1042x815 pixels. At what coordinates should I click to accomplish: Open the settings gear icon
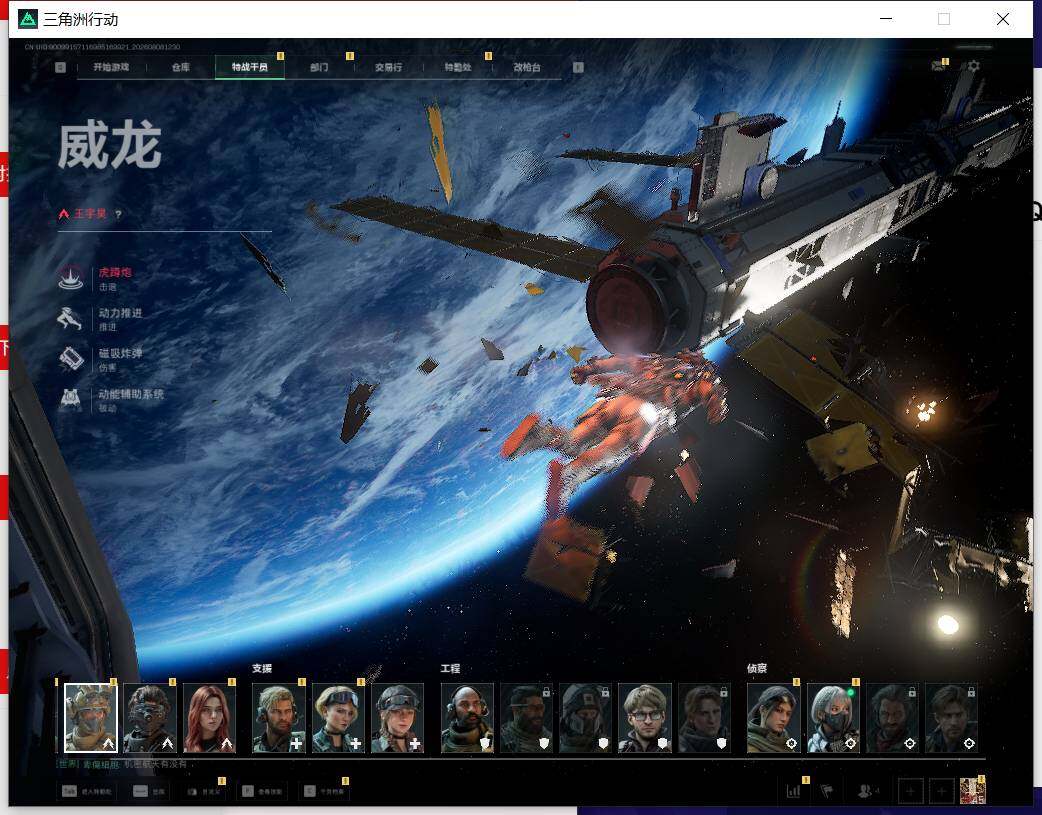pos(974,66)
